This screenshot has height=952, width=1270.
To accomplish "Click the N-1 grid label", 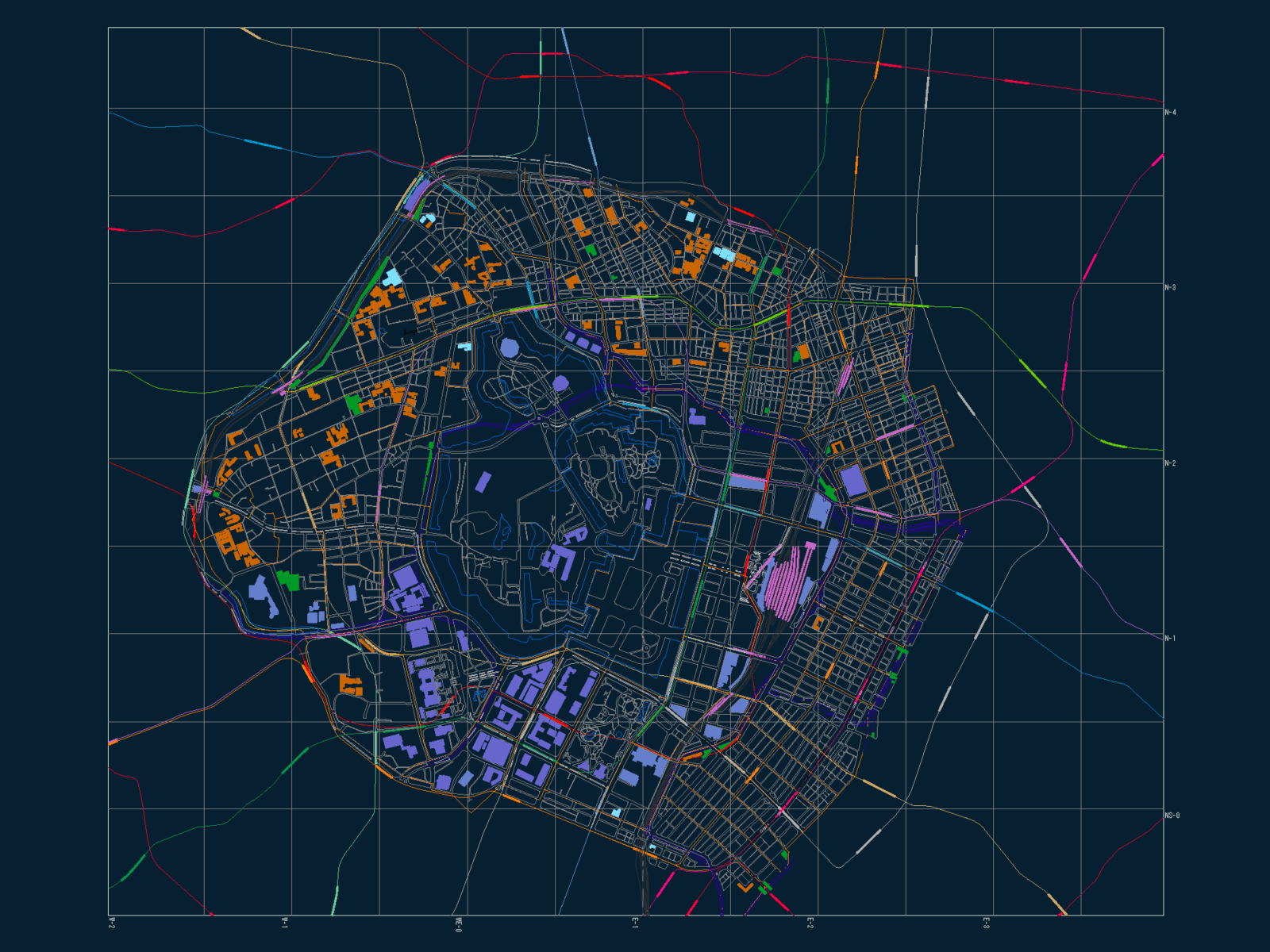I will pos(1170,639).
